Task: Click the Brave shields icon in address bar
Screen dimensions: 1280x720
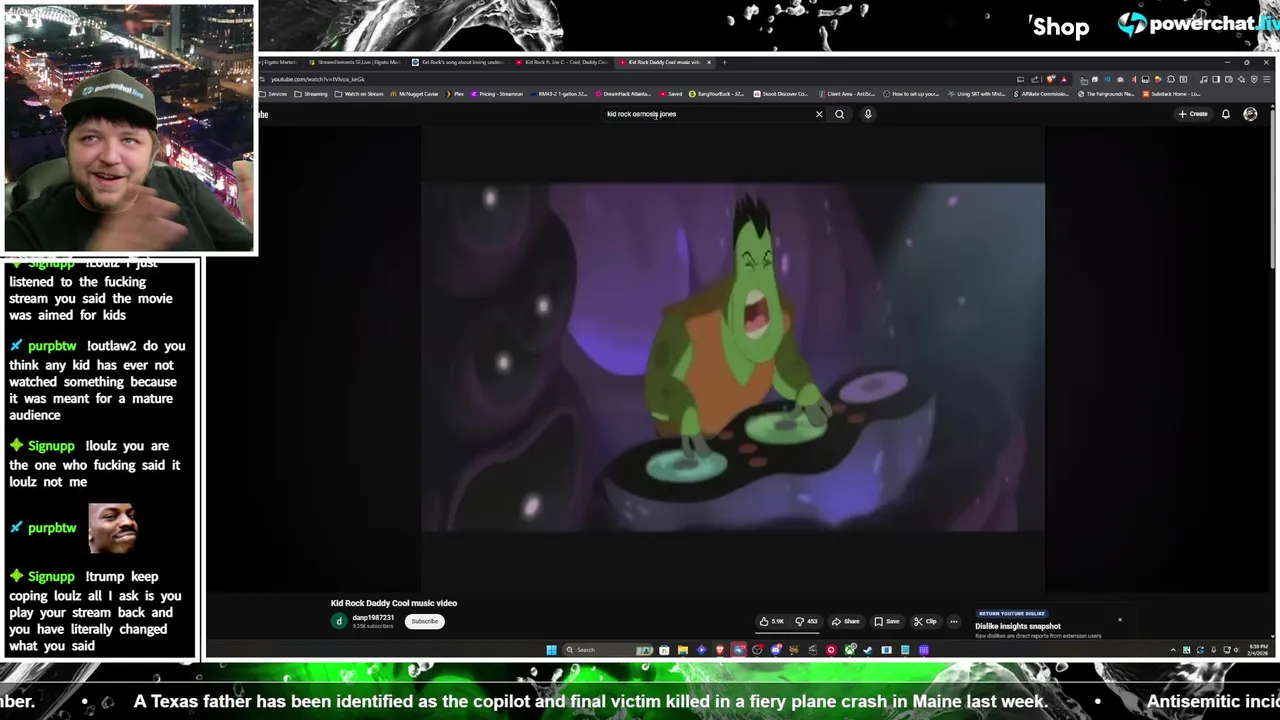Action: point(1050,79)
